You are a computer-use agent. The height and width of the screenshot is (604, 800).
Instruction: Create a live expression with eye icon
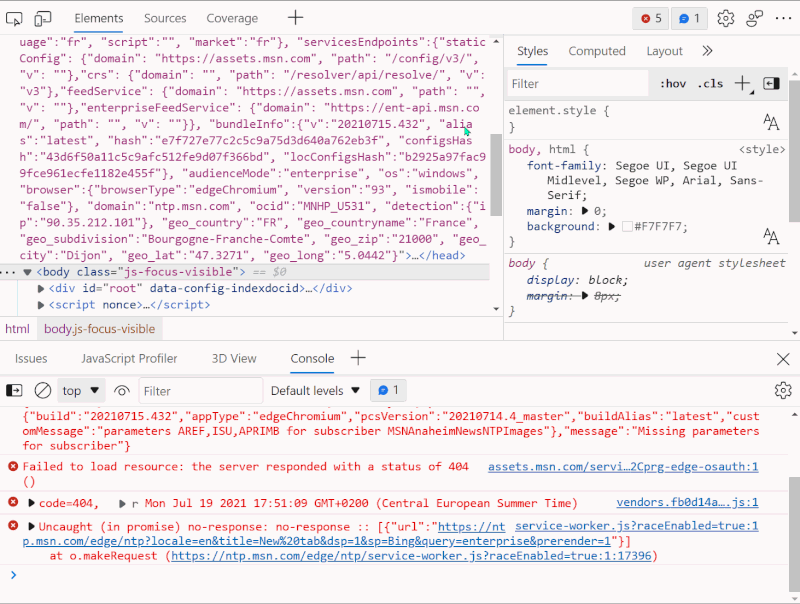[x=122, y=390]
